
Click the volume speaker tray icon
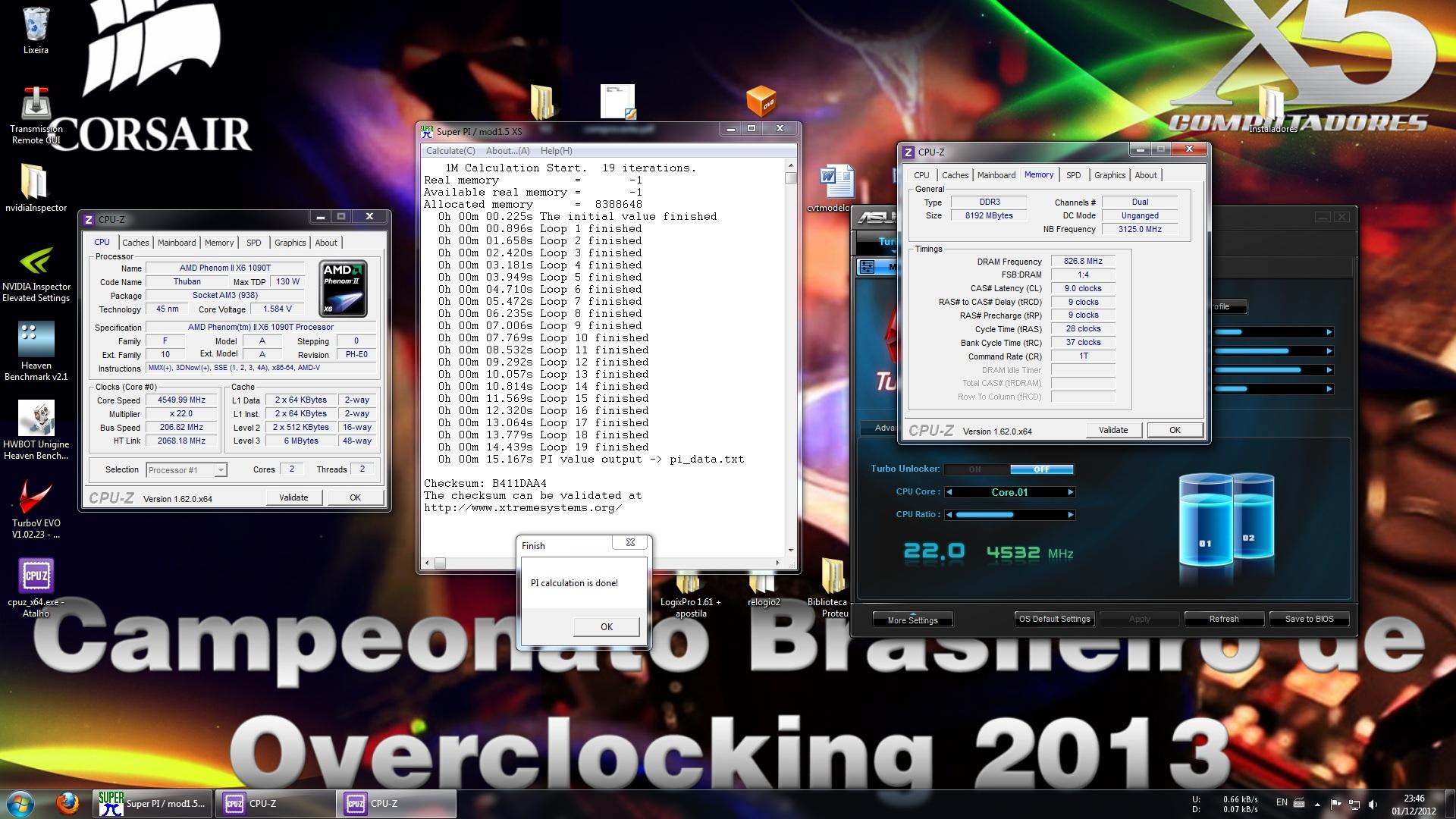(x=1373, y=804)
